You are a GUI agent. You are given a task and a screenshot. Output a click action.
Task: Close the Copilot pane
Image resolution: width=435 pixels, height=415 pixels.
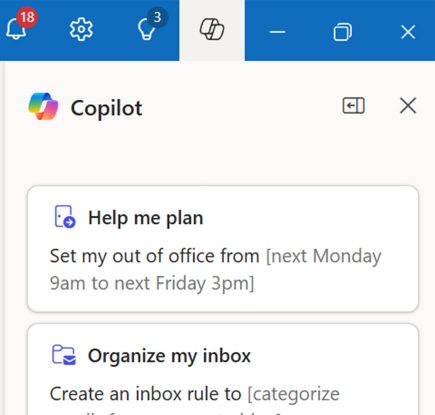[408, 106]
